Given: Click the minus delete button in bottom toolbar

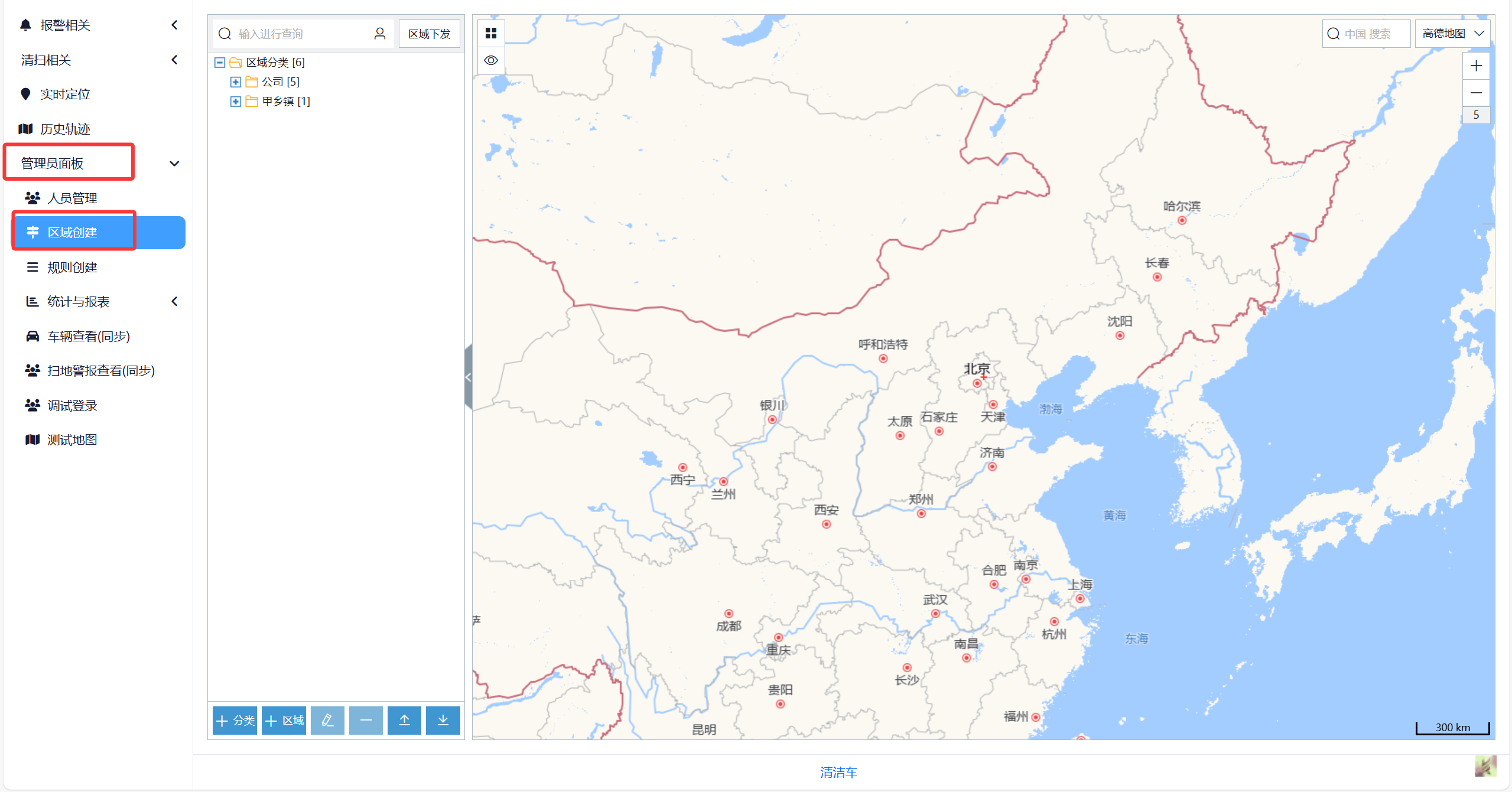Looking at the screenshot, I should 366,720.
